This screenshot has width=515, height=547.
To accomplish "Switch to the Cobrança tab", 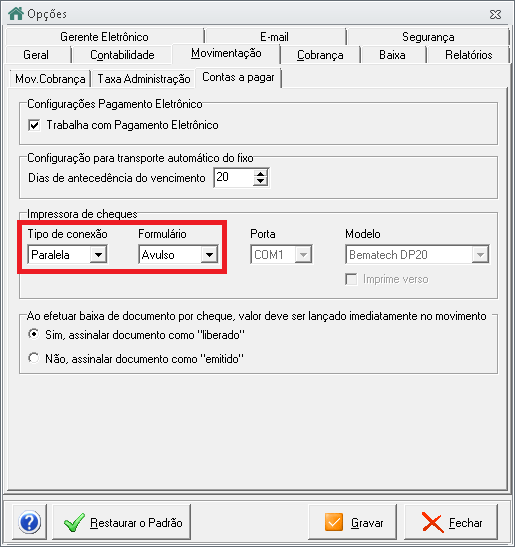I will [320, 55].
